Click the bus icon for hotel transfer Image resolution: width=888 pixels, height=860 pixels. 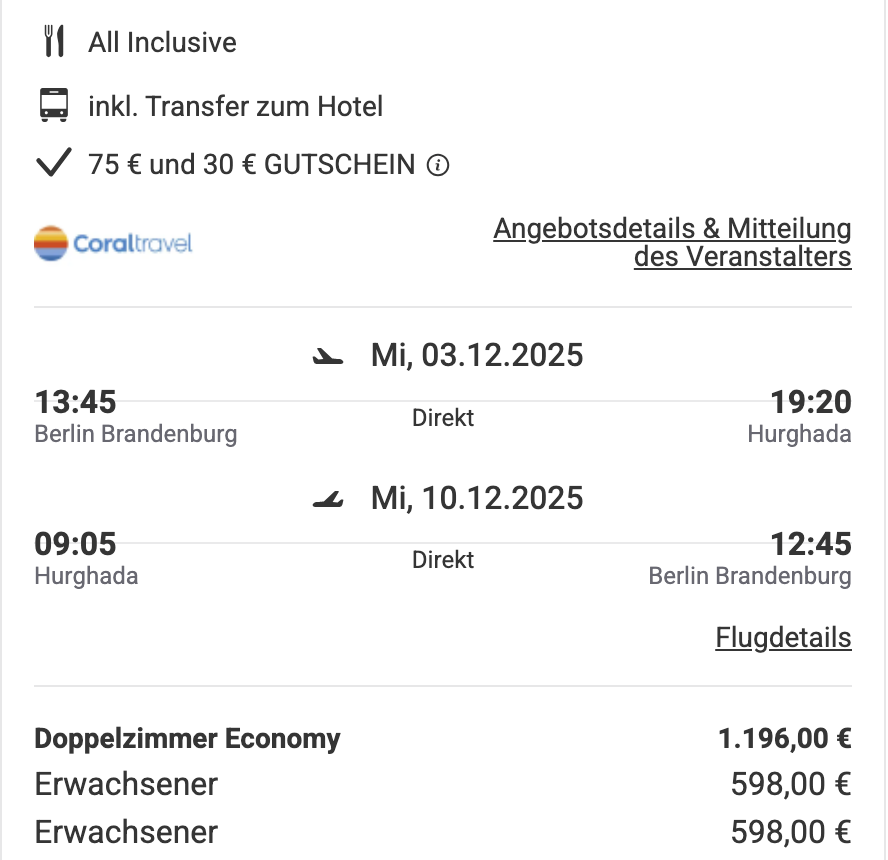point(54,106)
